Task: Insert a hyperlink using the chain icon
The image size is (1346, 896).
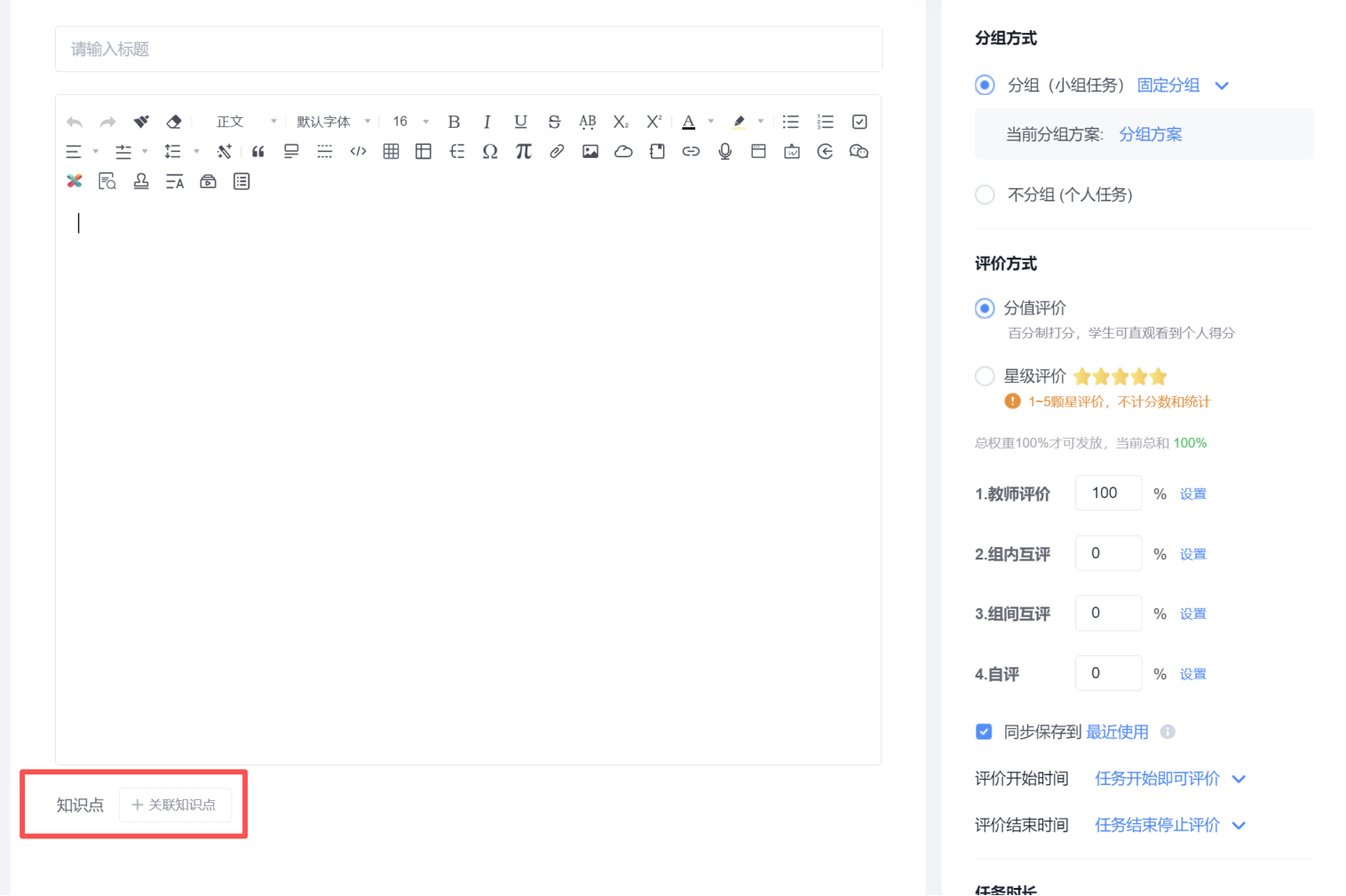Action: click(691, 152)
